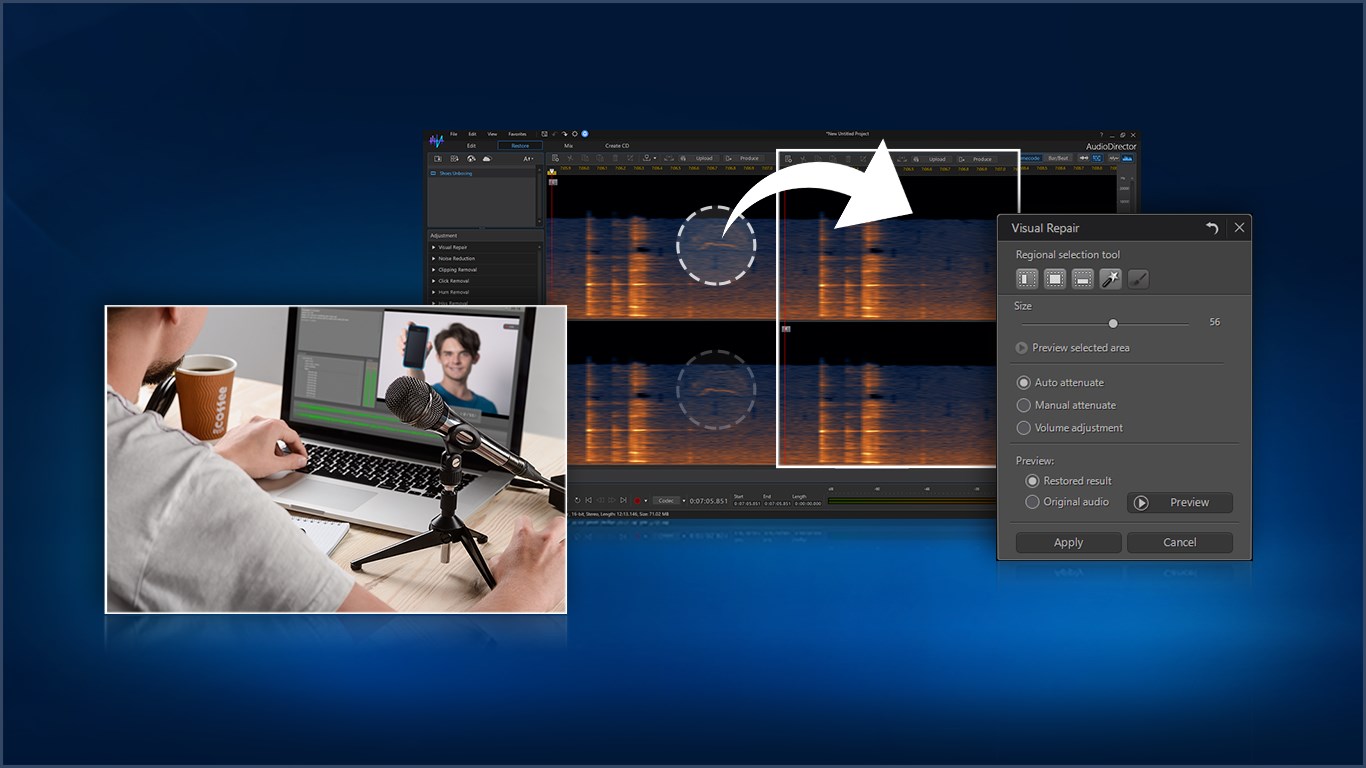The width and height of the screenshot is (1366, 768).
Task: Select the Brush selection tool in Visual Repair
Action: 1138,278
